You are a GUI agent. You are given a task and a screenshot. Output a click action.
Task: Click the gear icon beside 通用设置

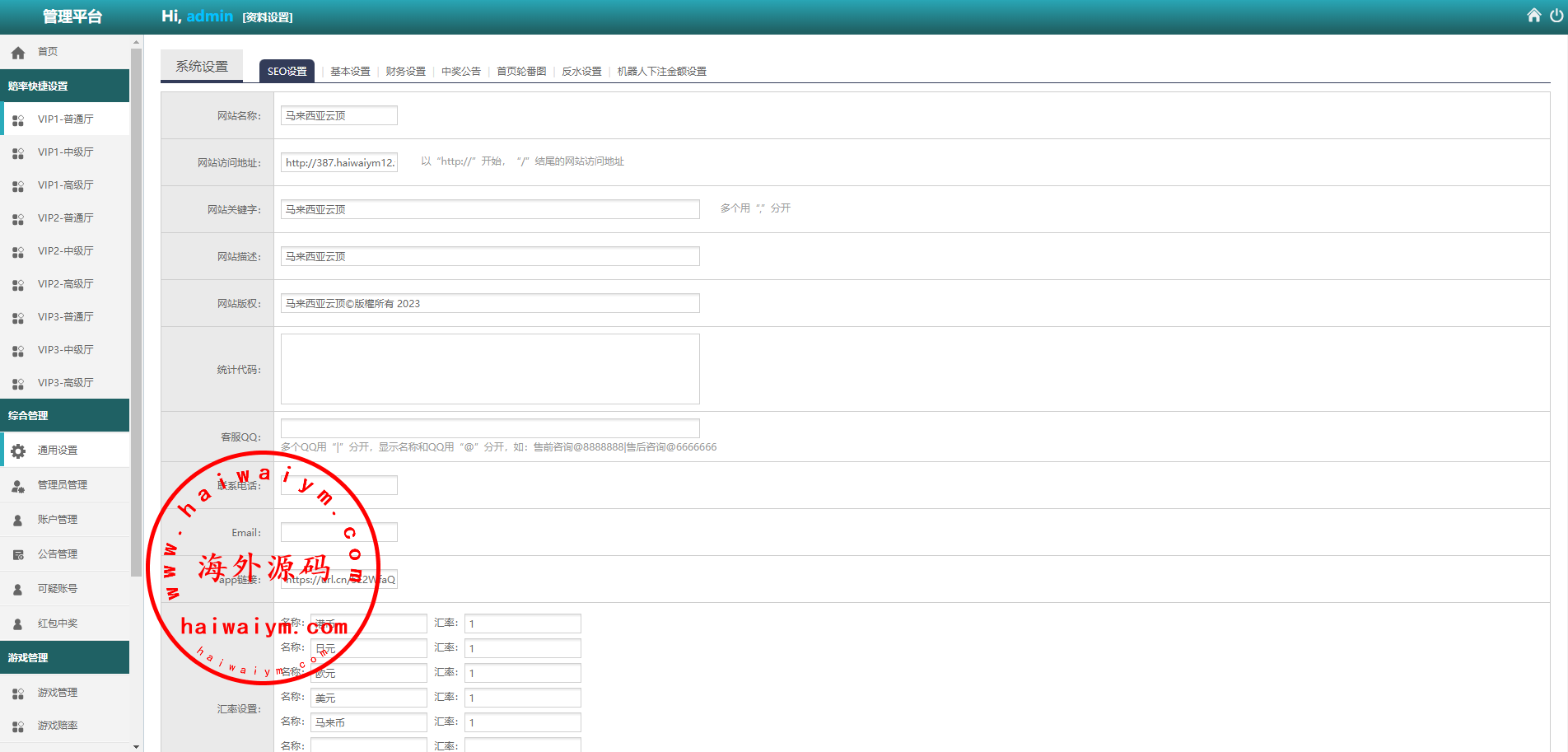[18, 451]
